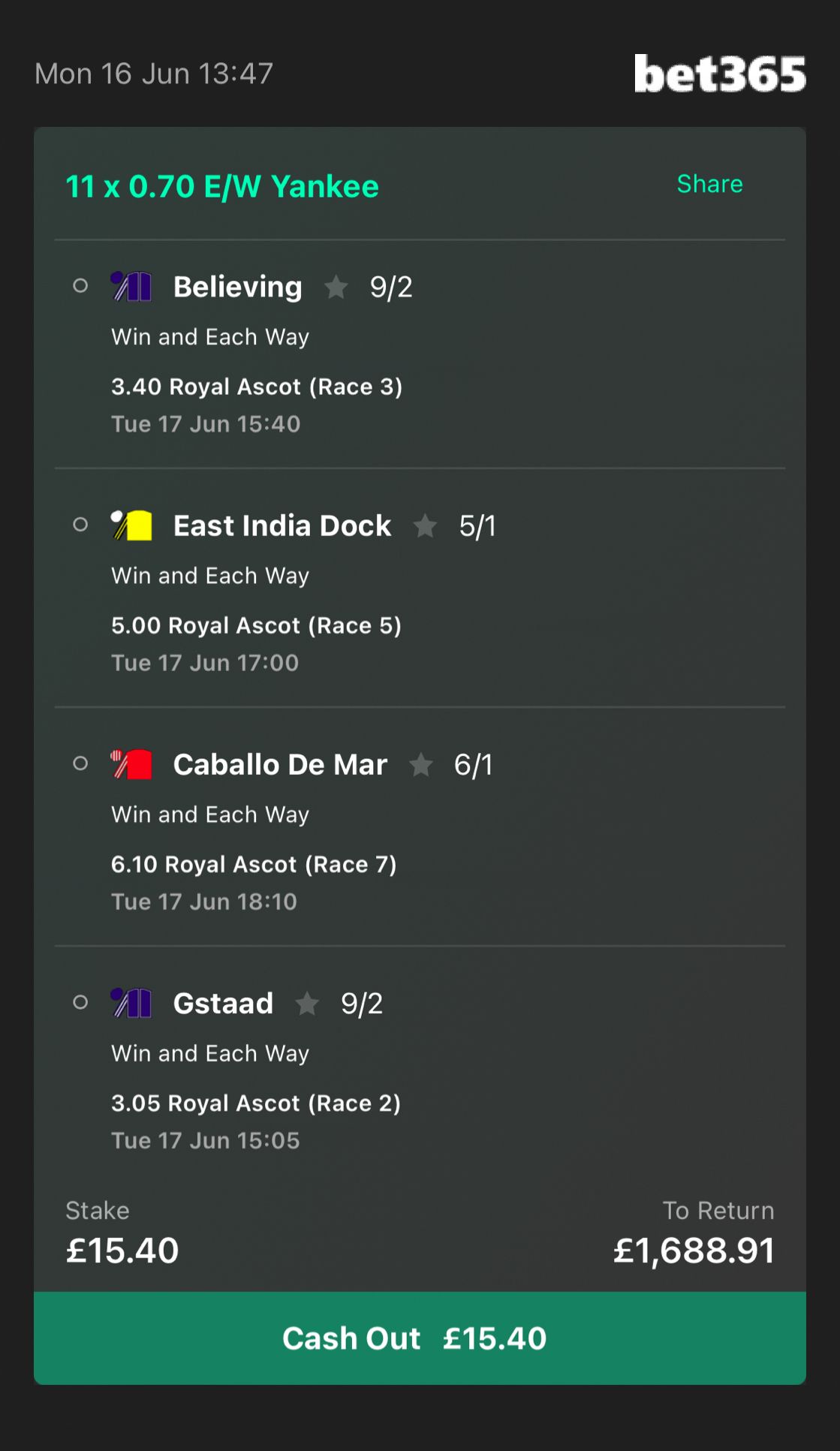Click the bet365 logo
Viewport: 840px width, 1451px height.
720,74
